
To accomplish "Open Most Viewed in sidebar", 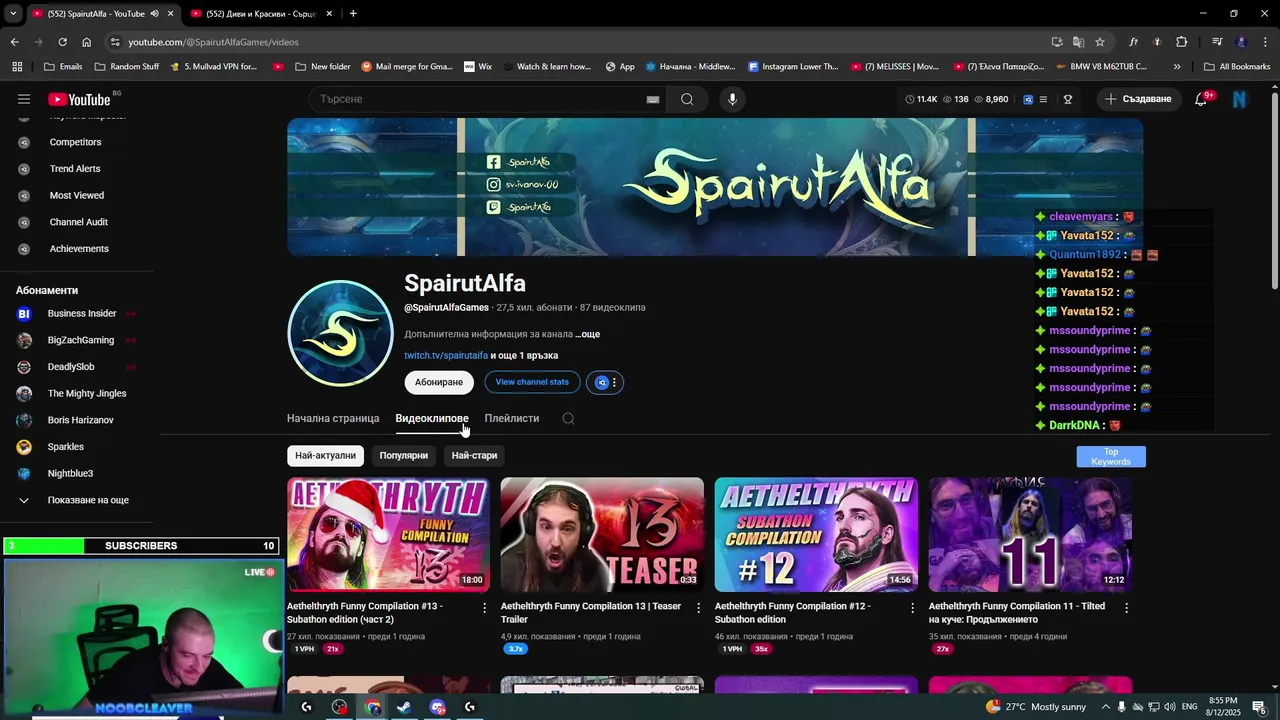I will point(76,196).
